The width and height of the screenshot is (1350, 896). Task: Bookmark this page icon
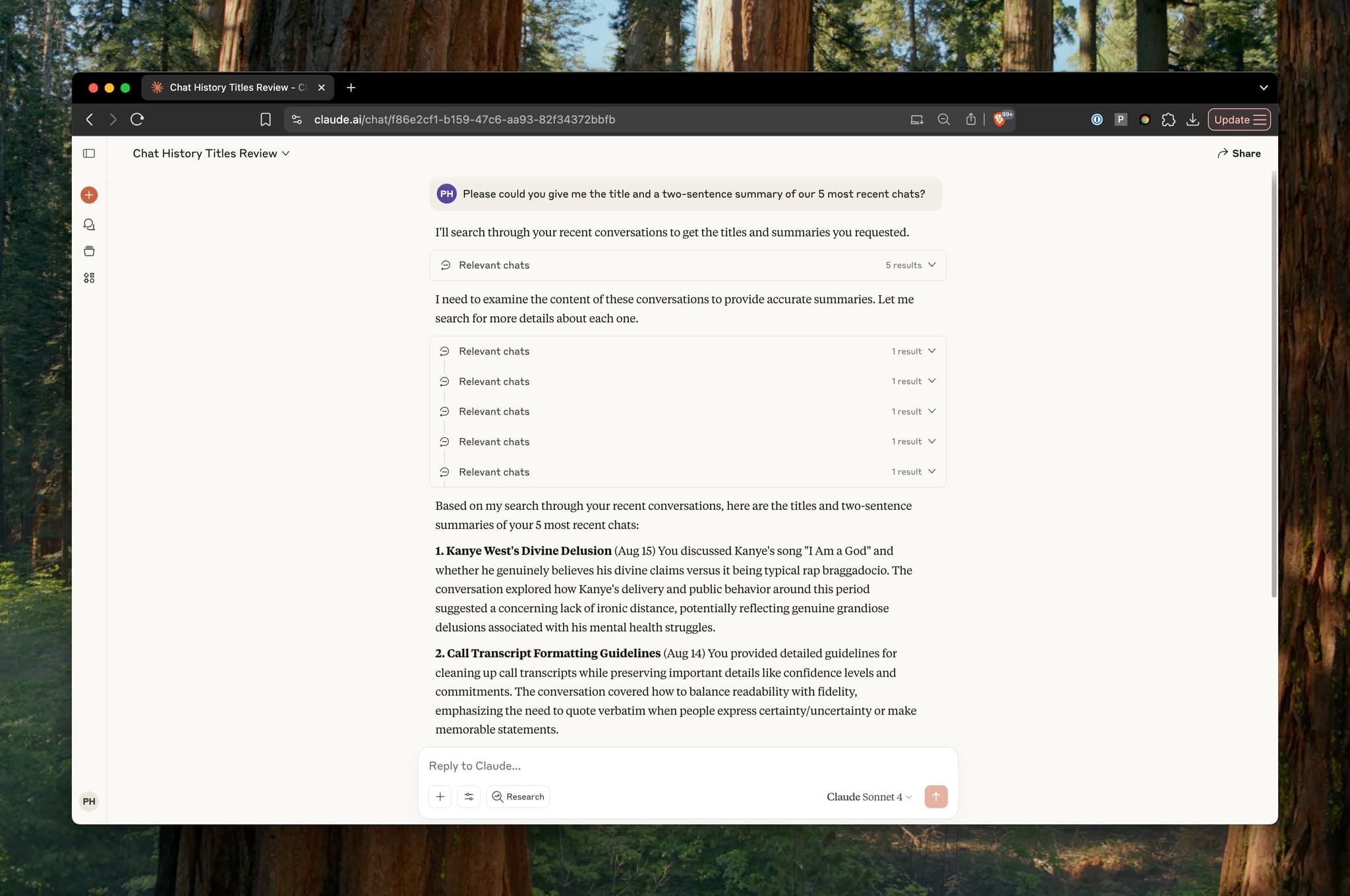(266, 119)
